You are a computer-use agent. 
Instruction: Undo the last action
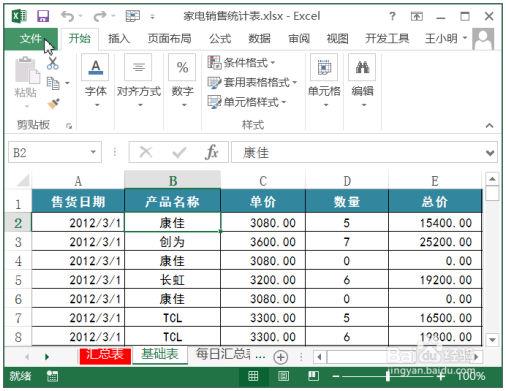coord(68,16)
